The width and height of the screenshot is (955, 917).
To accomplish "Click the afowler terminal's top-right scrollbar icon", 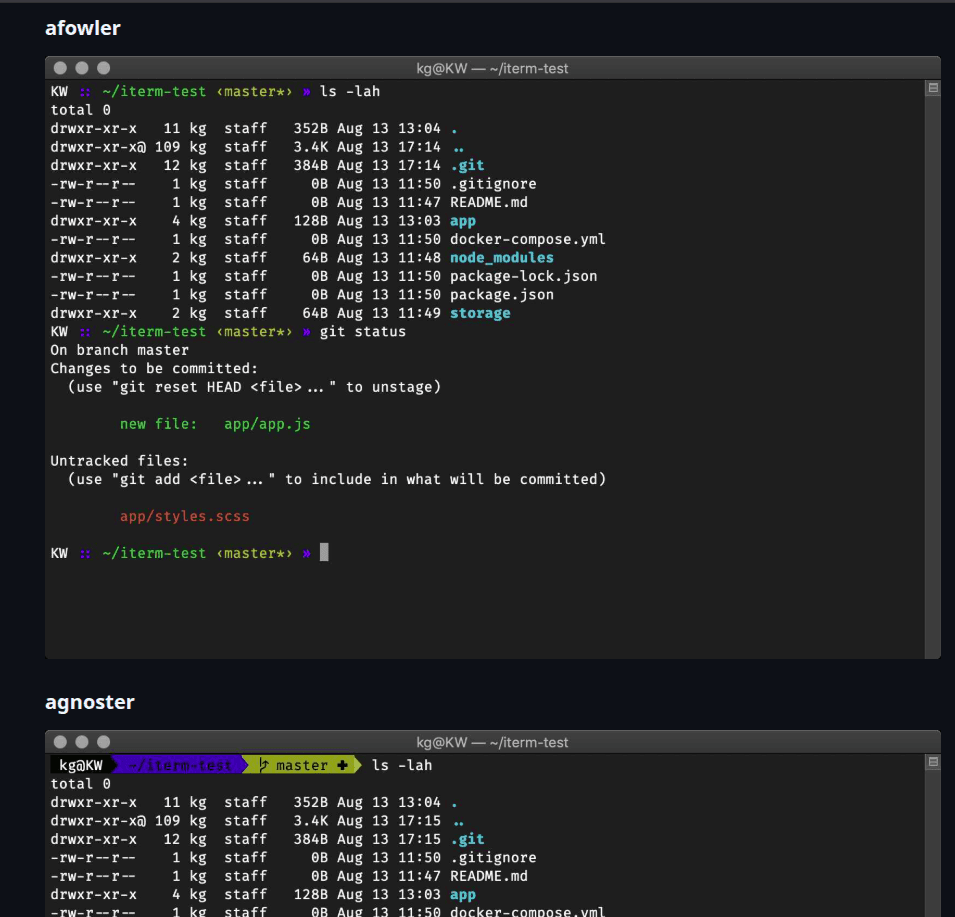I will tap(932, 89).
